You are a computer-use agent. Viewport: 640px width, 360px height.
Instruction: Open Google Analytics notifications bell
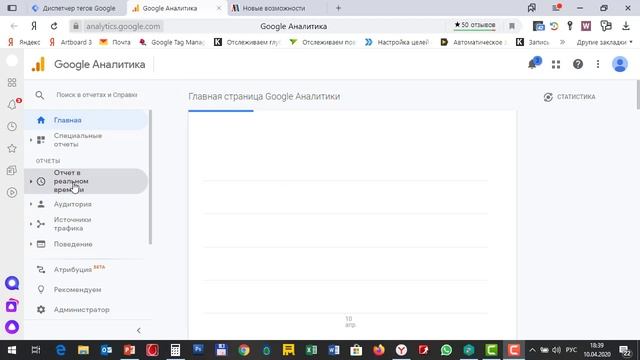(x=532, y=64)
